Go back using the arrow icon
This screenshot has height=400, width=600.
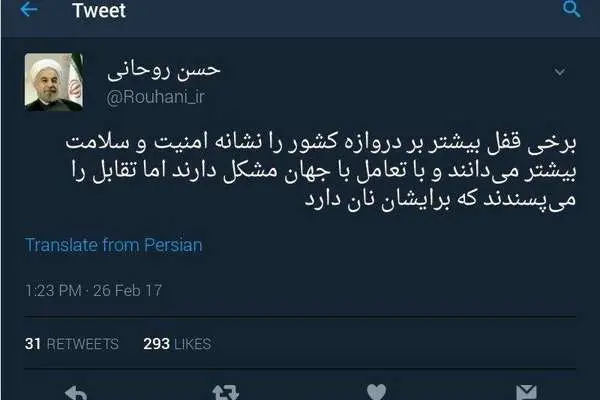click(x=29, y=9)
